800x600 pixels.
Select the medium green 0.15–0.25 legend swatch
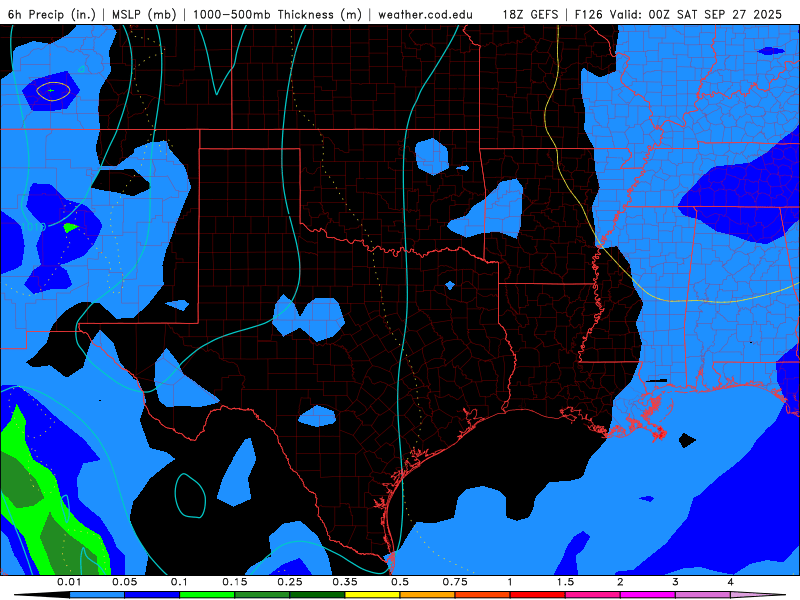(262, 595)
